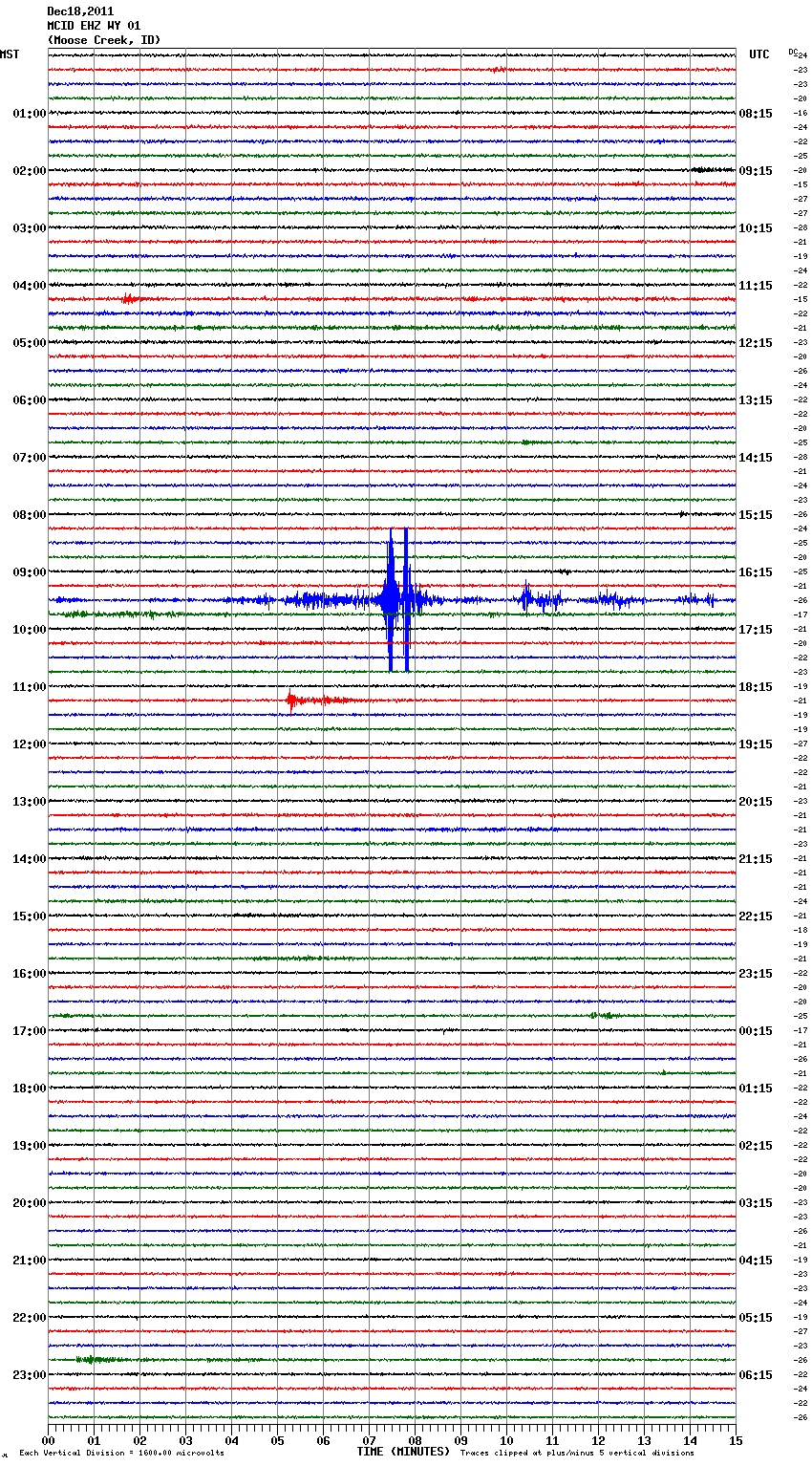Click the vertical division 1600.00 microvolts note

pyautogui.click(x=121, y=1453)
